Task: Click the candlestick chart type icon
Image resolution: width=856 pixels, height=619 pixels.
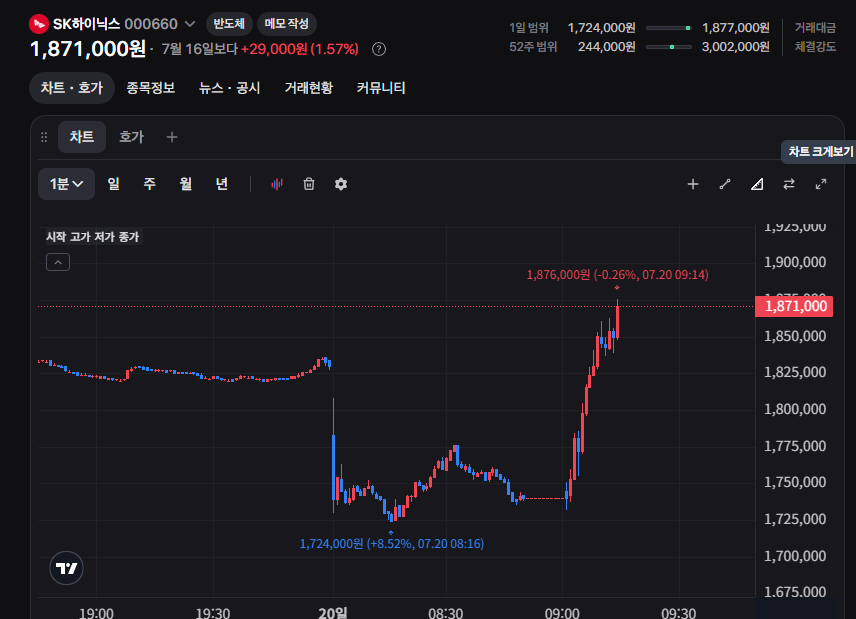Action: [277, 184]
